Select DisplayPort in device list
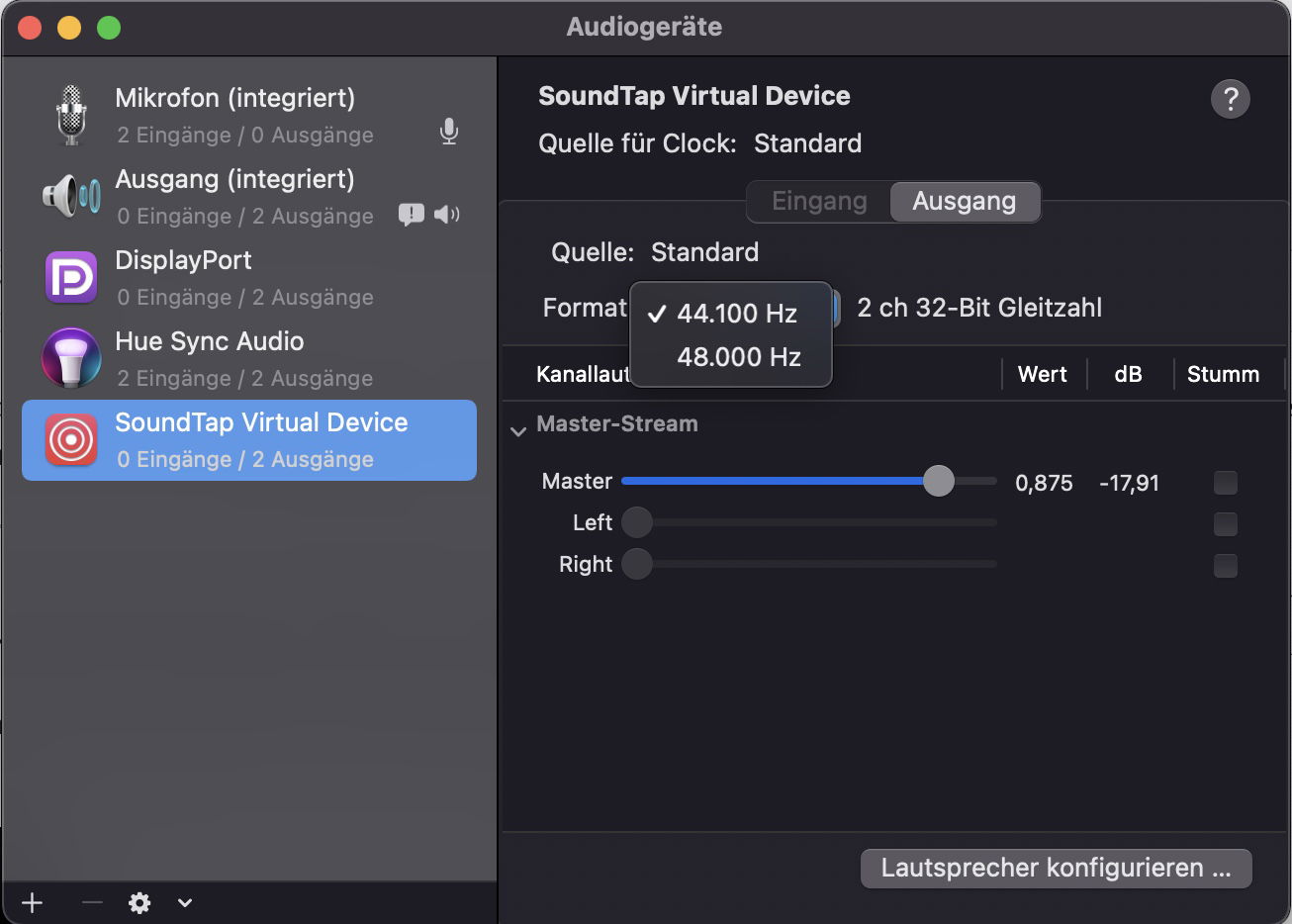 (249, 278)
